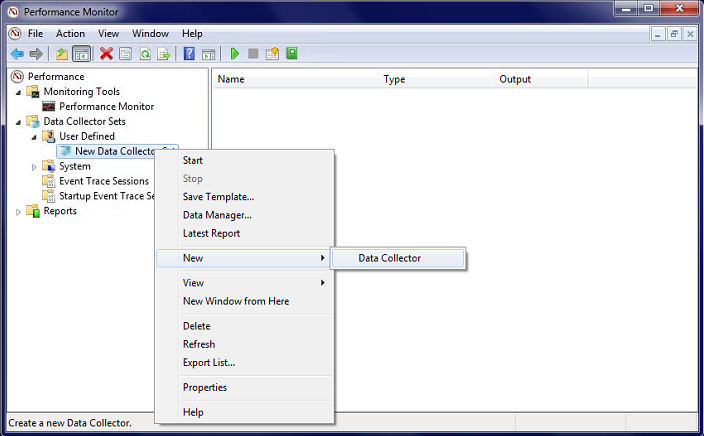Click the gray Stop square toolbar icon
Image resolution: width=704 pixels, height=436 pixels.
(x=253, y=54)
